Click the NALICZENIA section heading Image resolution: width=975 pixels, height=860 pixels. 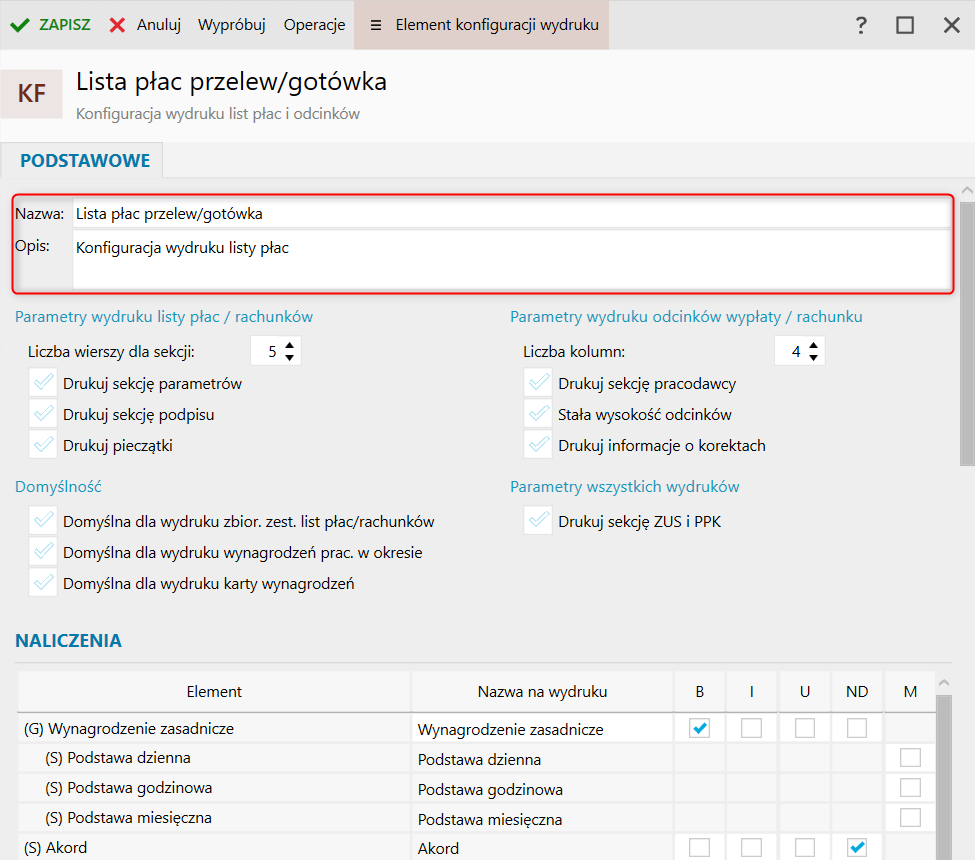click(x=68, y=640)
